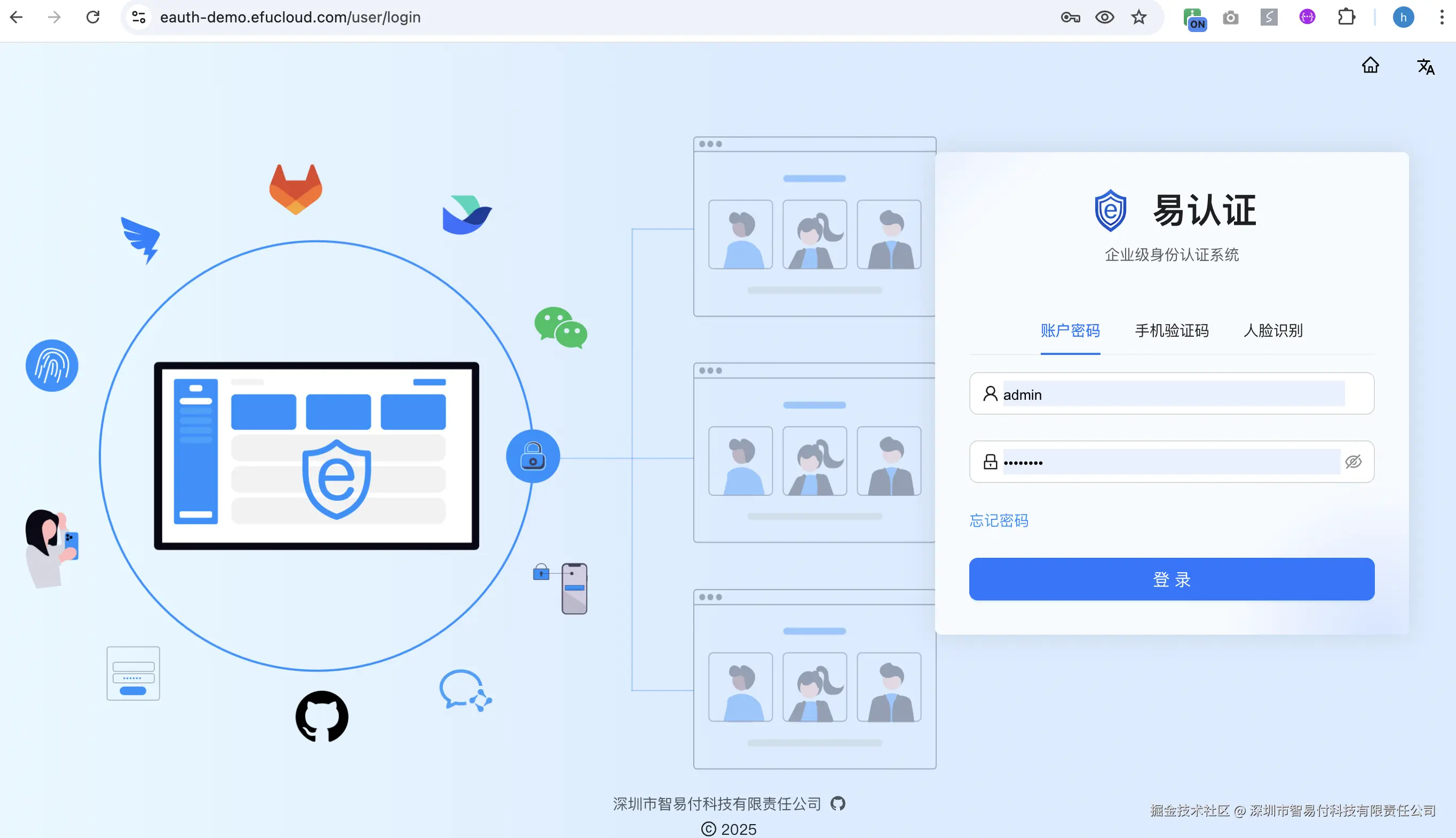This screenshot has height=838, width=1456.
Task: Click the 登录 login button
Action: (1171, 579)
